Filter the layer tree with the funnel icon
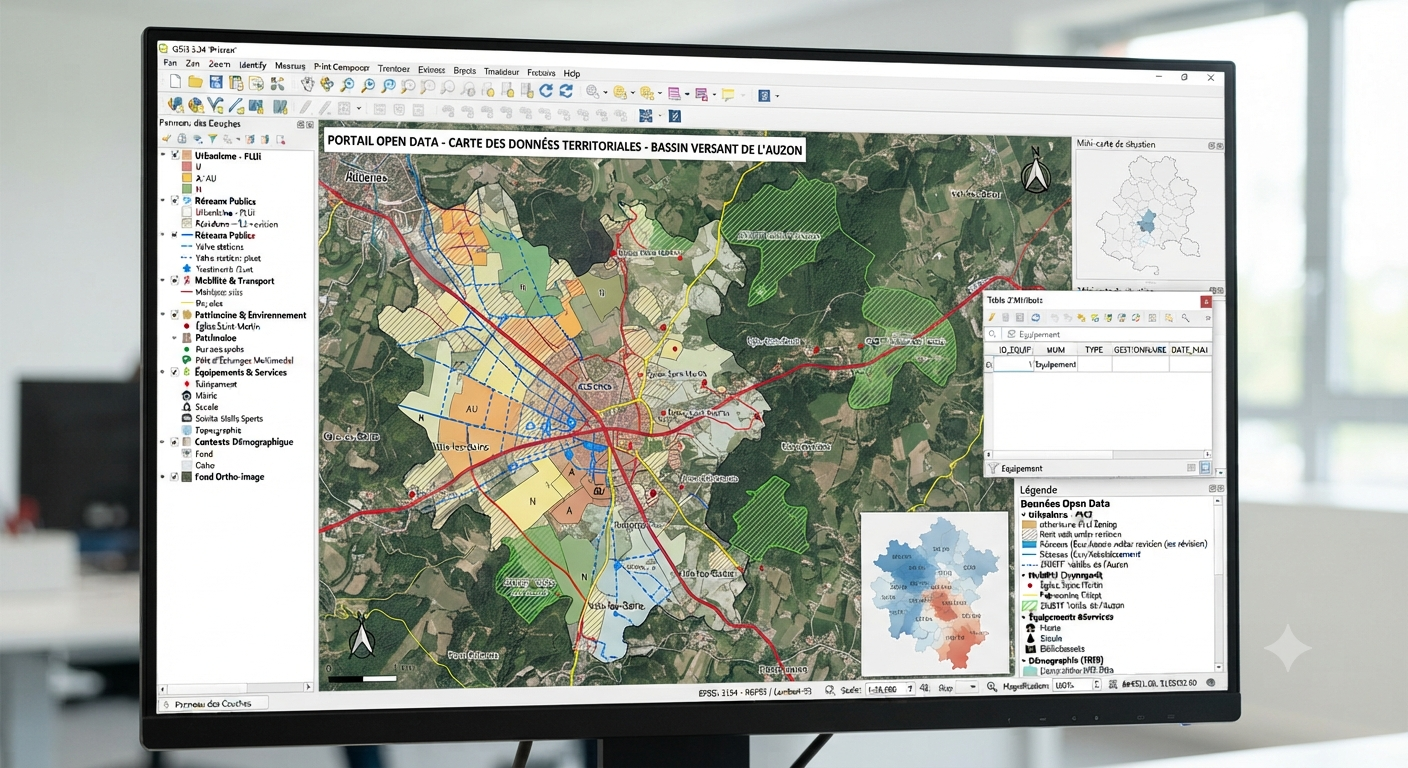Image resolution: width=1408 pixels, height=768 pixels. pyautogui.click(x=212, y=139)
